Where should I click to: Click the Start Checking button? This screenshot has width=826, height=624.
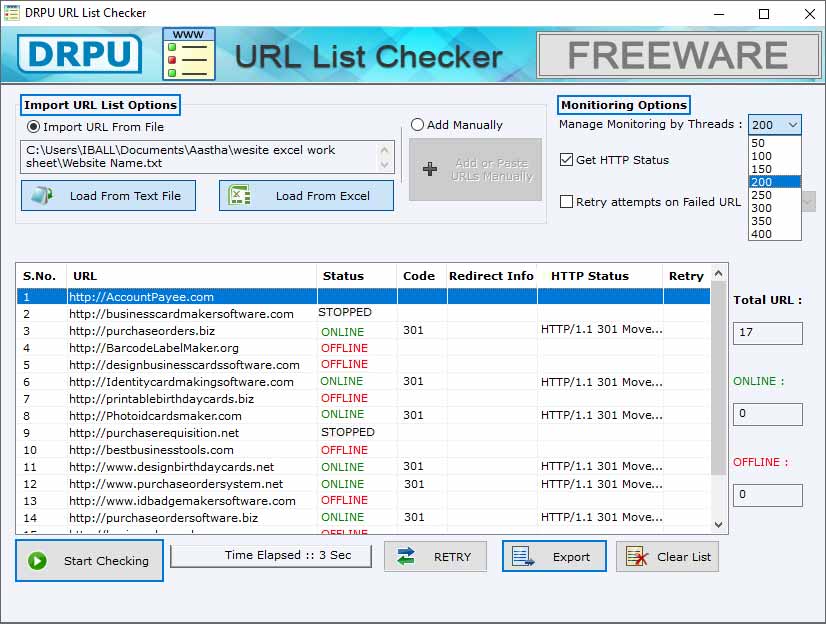tap(90, 561)
